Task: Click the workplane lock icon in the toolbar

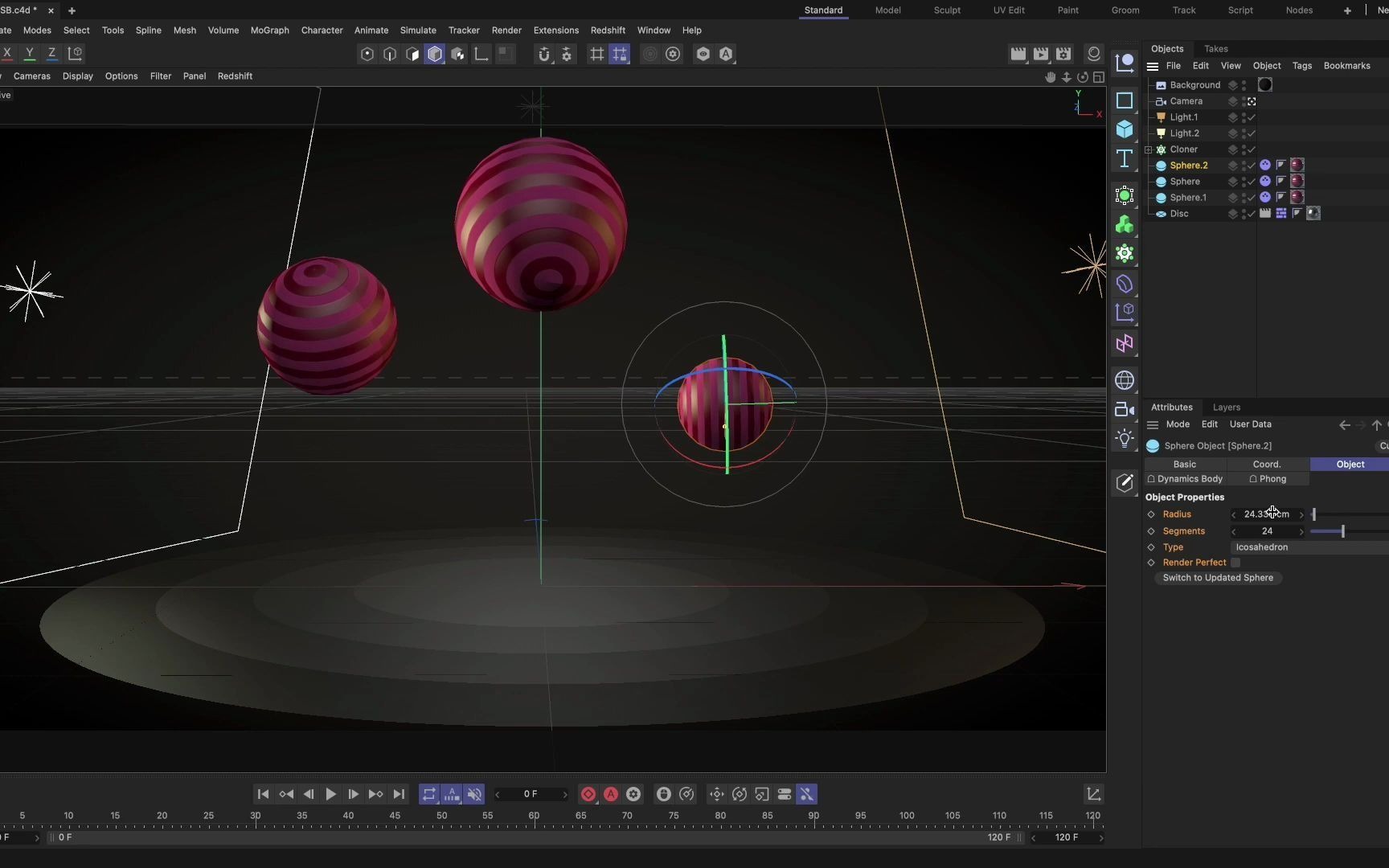Action: point(620,54)
